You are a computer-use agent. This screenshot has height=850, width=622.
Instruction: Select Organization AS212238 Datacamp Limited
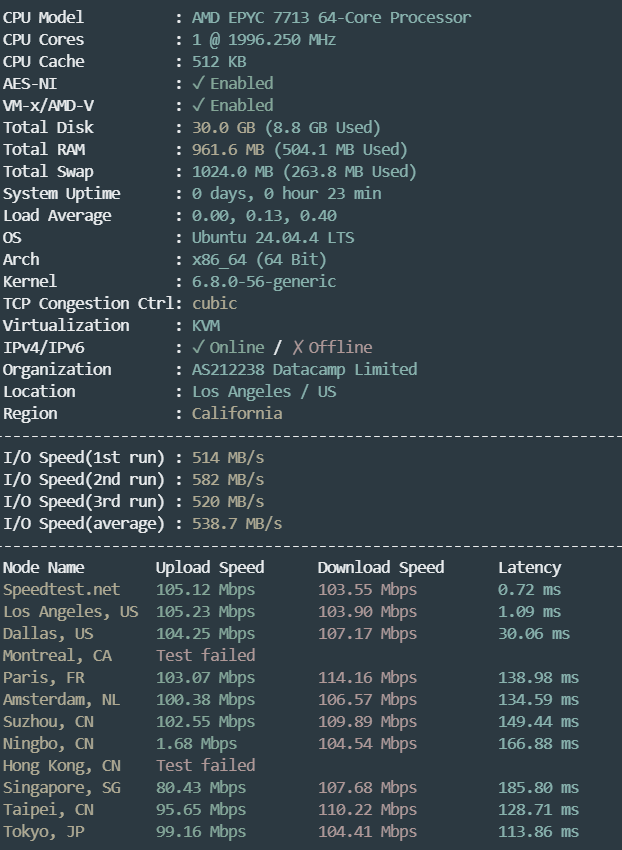(304, 369)
